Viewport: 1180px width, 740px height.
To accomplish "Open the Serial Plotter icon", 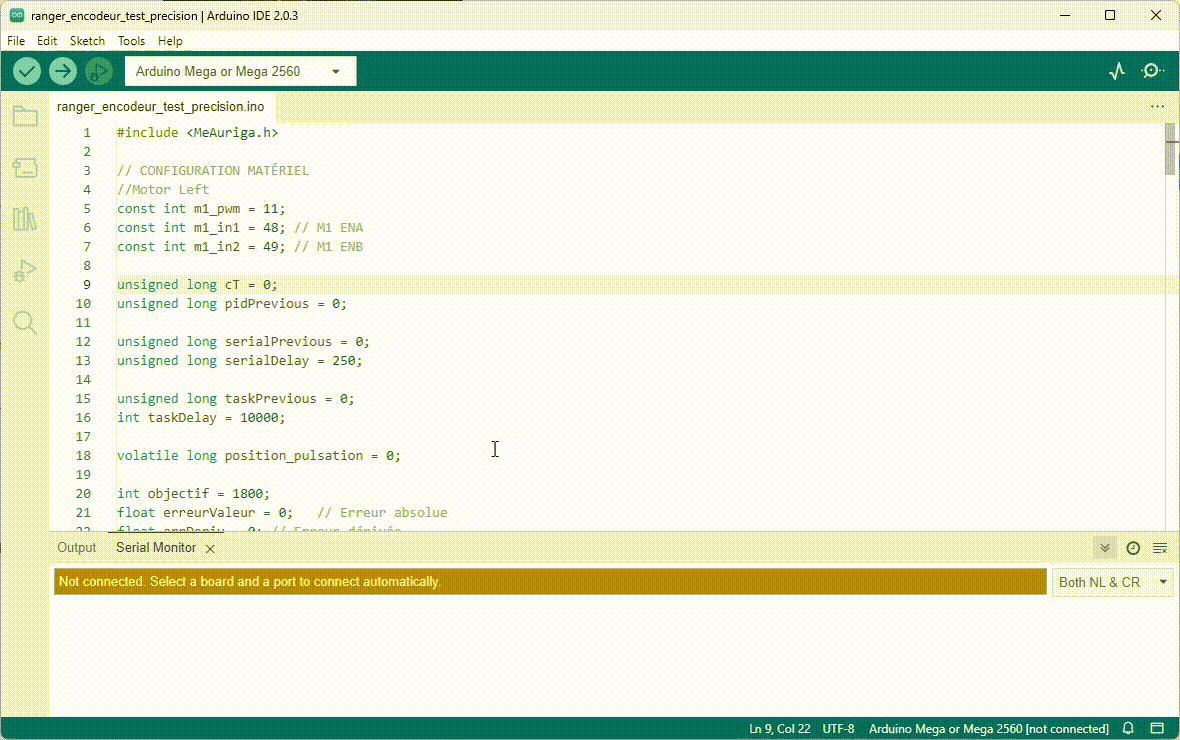I will point(1117,71).
